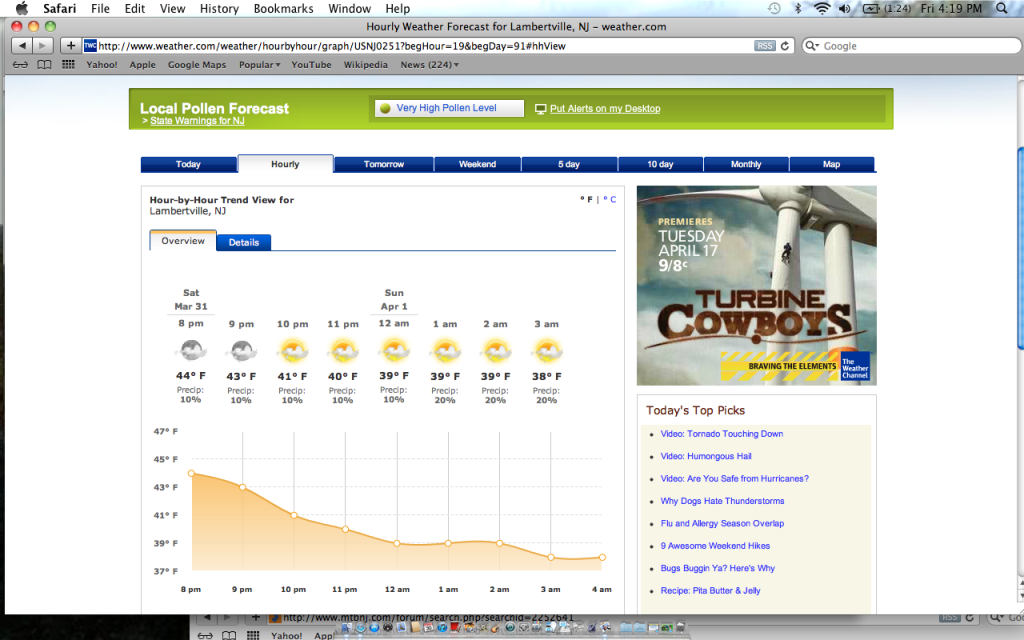The image size is (1024, 640).
Task: Click the 3 am partly sunny weather icon
Action: [546, 349]
